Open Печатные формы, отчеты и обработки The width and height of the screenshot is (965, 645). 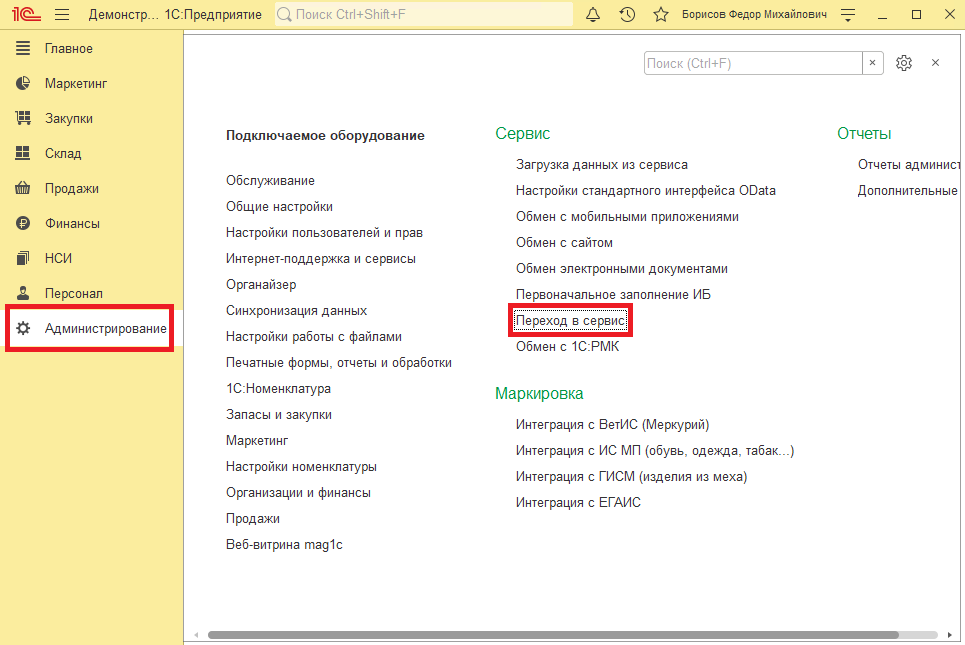click(339, 363)
